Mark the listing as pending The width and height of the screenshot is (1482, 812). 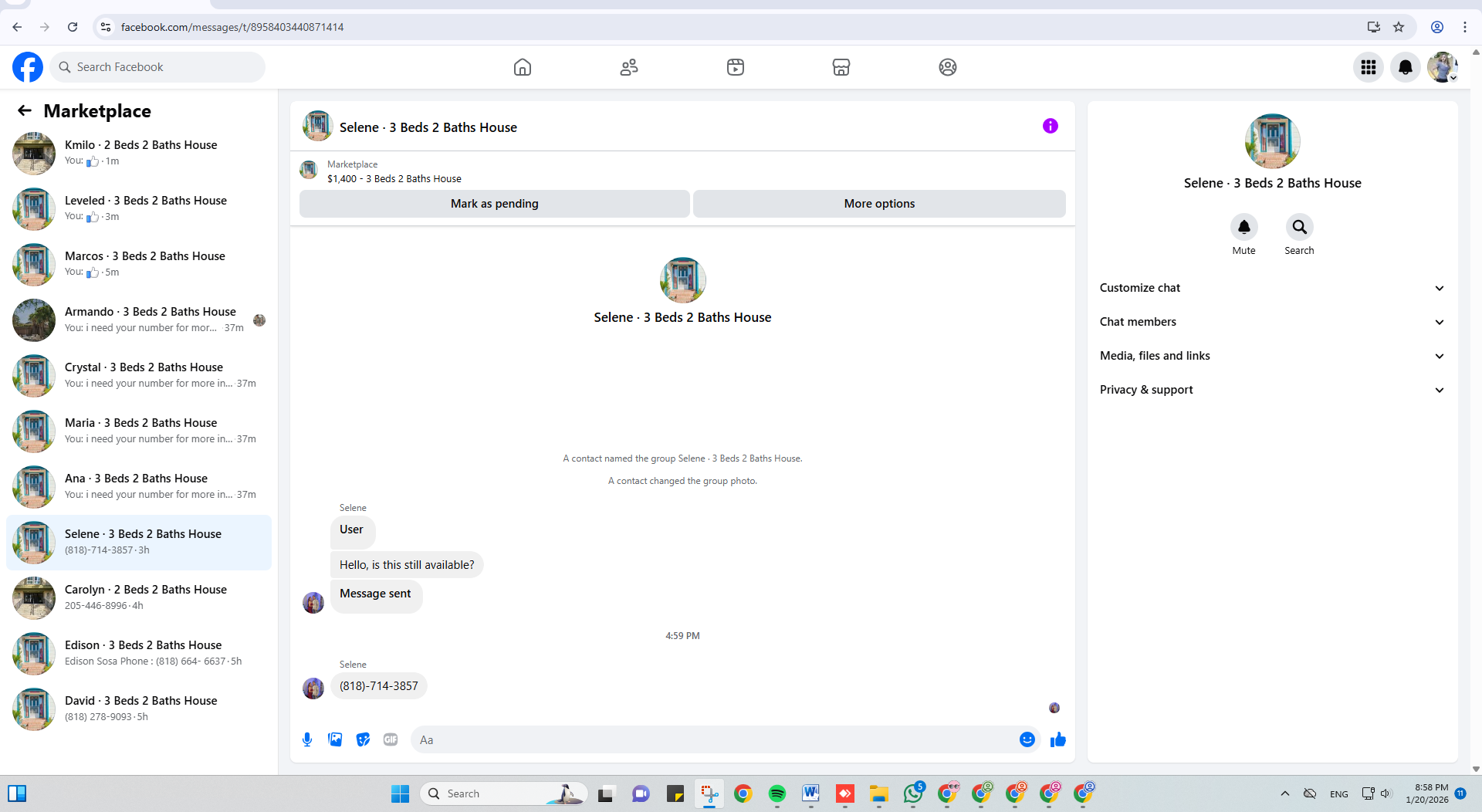[495, 204]
